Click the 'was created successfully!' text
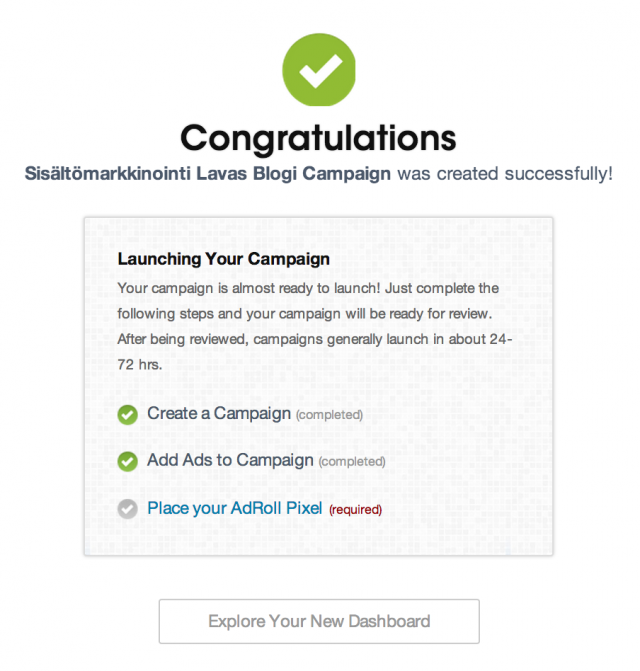This screenshot has height=671, width=640. (x=505, y=173)
